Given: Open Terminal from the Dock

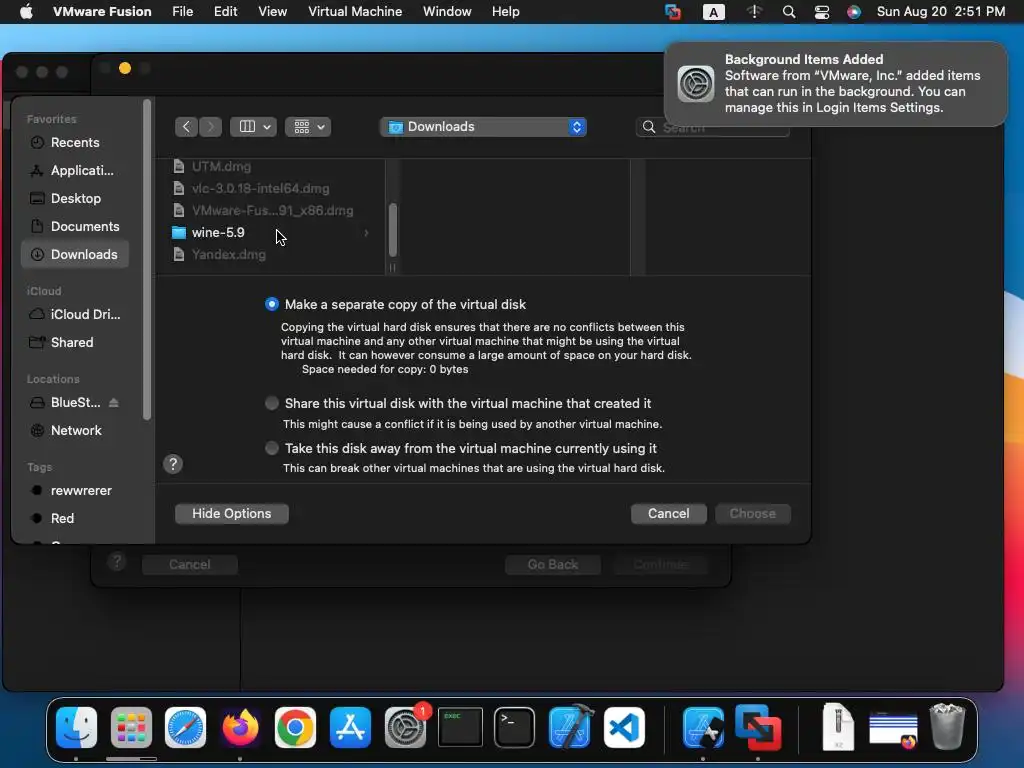Looking at the screenshot, I should 515,727.
